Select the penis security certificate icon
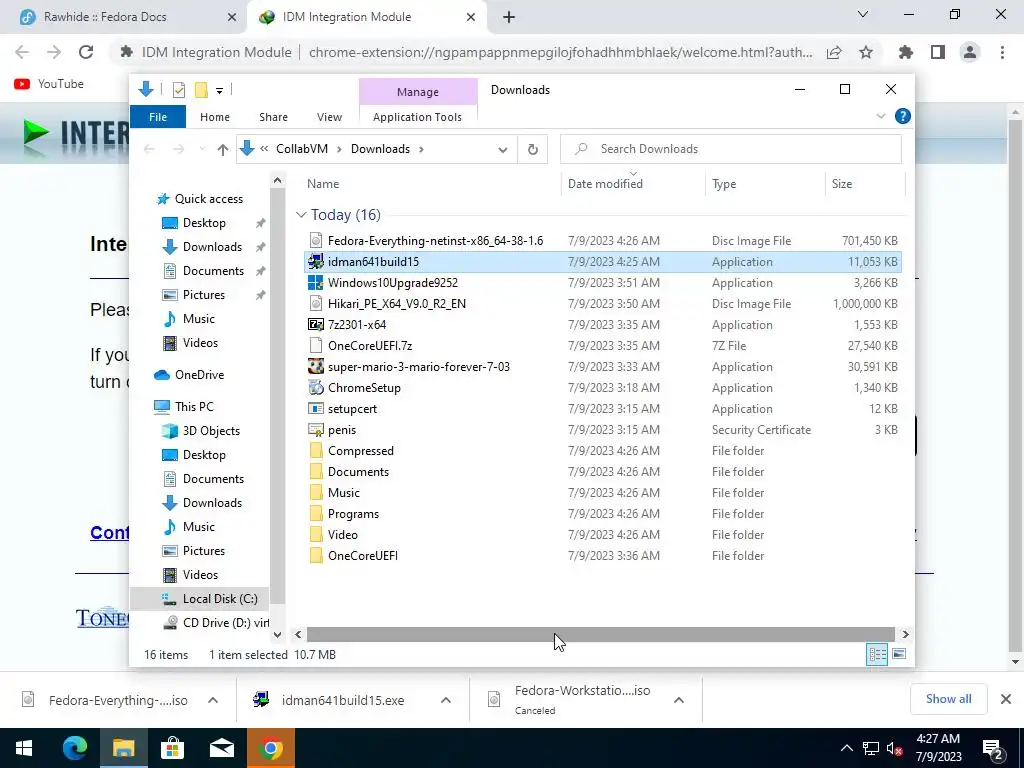This screenshot has height=768, width=1024. coord(315,430)
